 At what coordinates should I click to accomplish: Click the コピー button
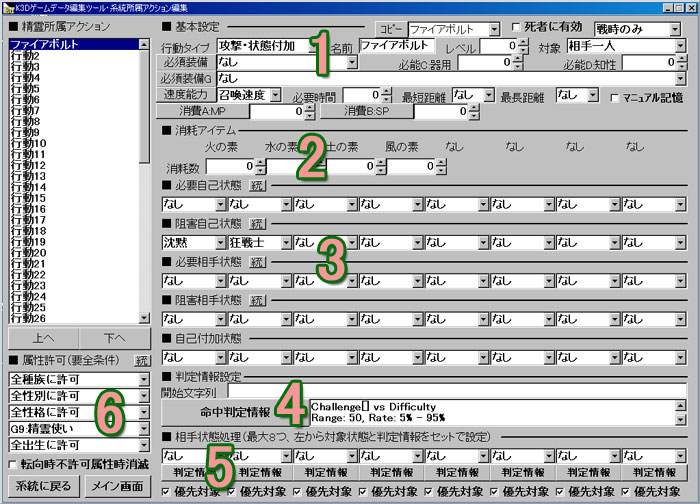pyautogui.click(x=391, y=29)
